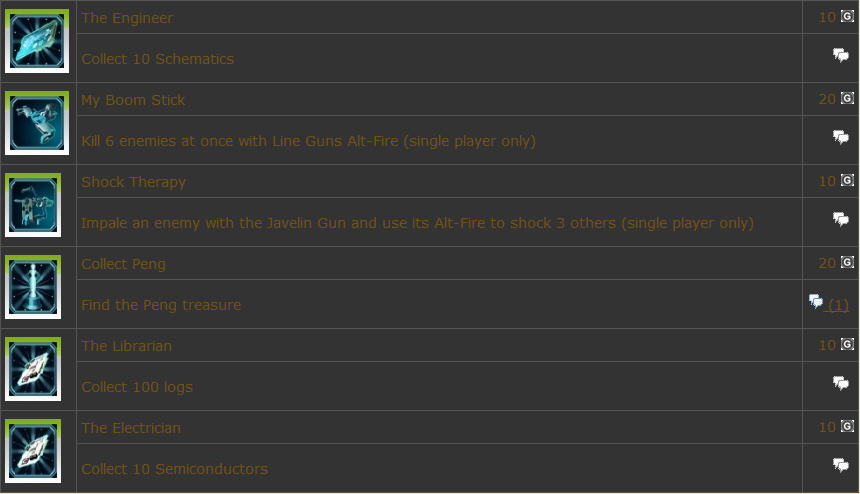Click the Collect Peng title

123,264
